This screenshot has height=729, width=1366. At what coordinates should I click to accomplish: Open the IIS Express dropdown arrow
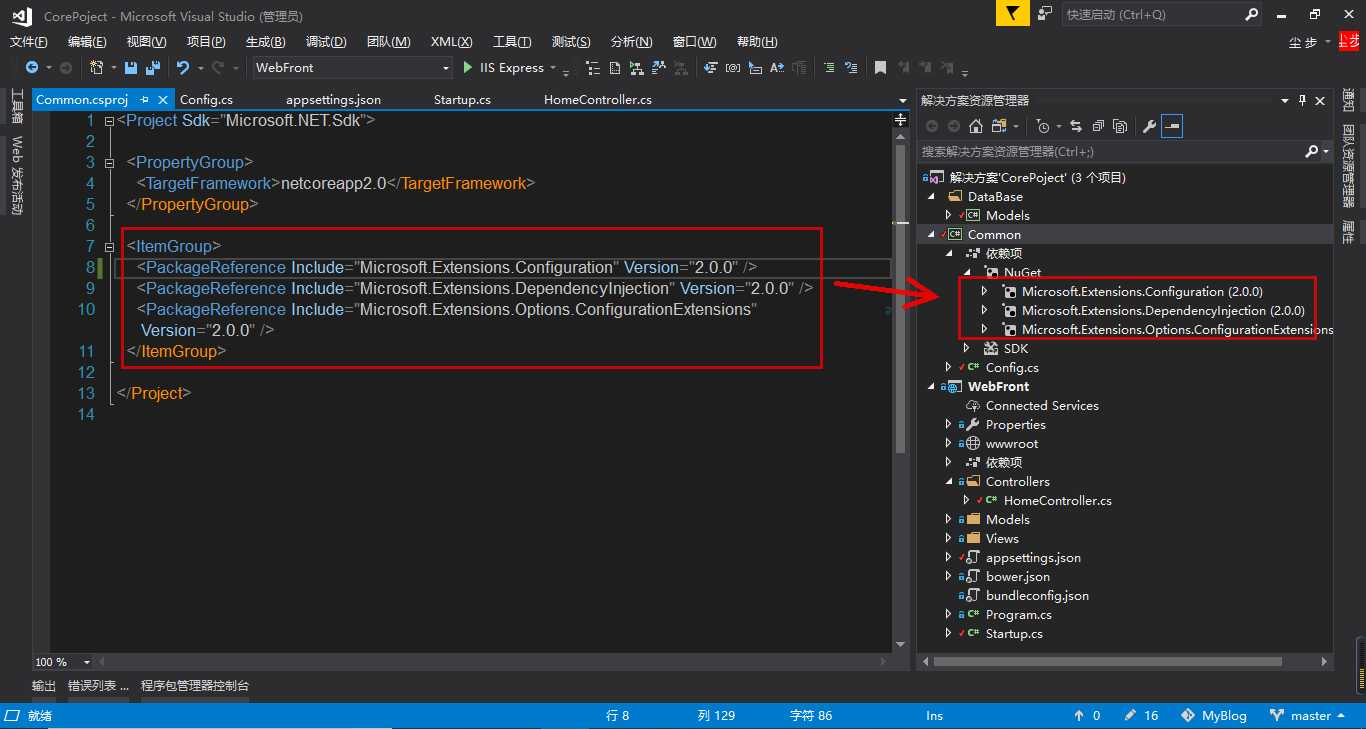click(553, 68)
